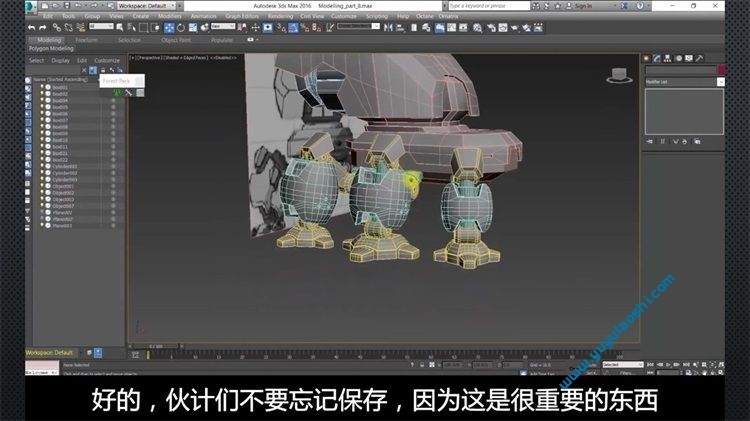Switch to the Populate ribbon tab
This screenshot has width=750, height=421.
point(222,40)
